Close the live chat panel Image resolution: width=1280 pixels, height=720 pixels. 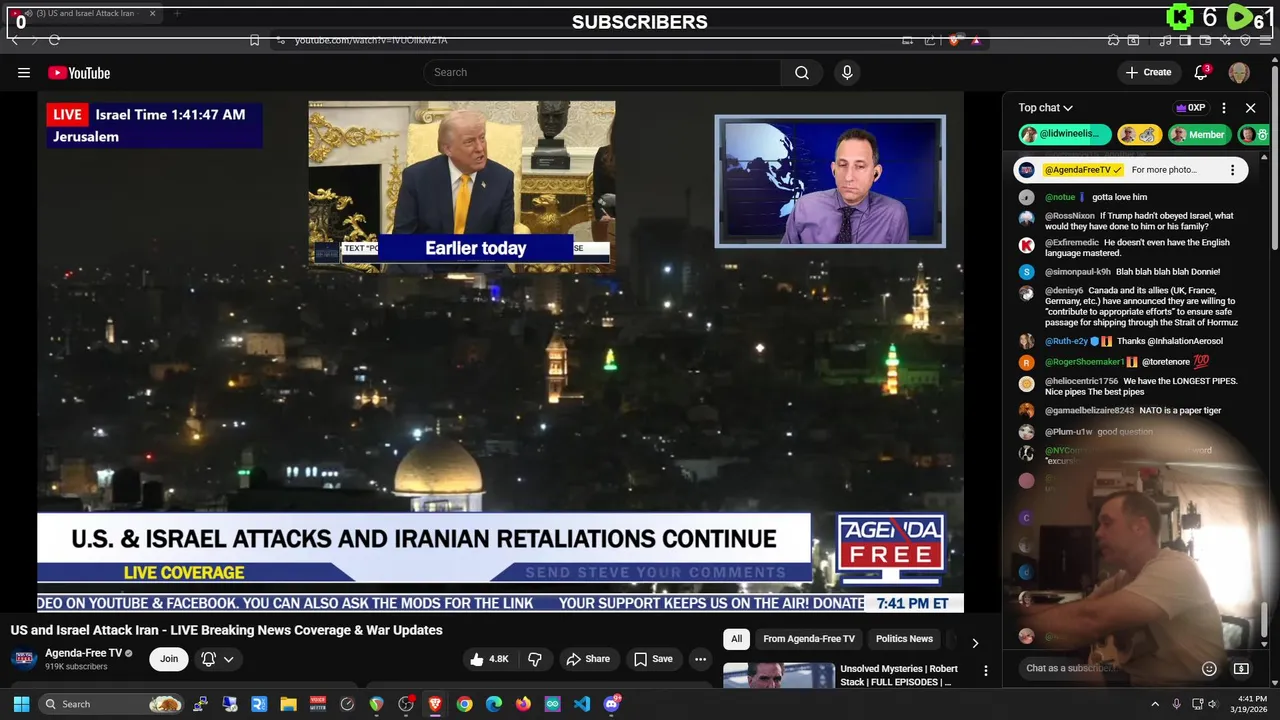1250,108
